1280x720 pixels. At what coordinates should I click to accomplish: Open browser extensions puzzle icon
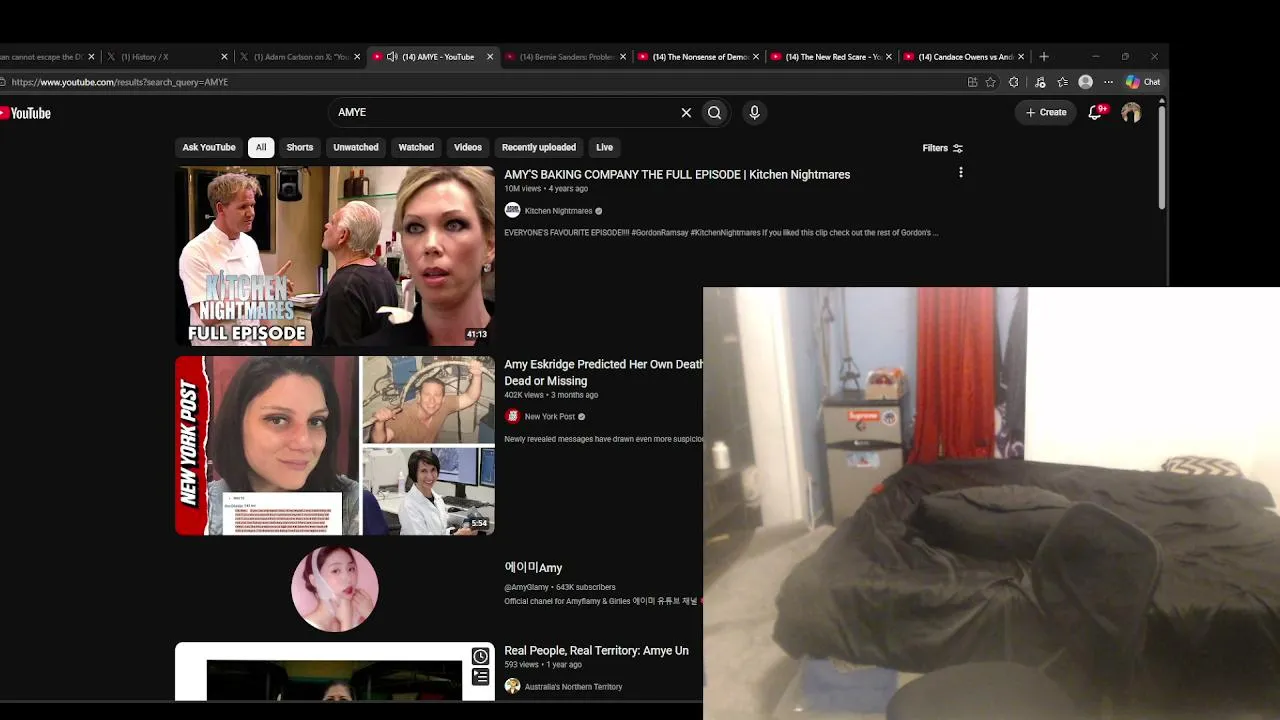point(1014,82)
